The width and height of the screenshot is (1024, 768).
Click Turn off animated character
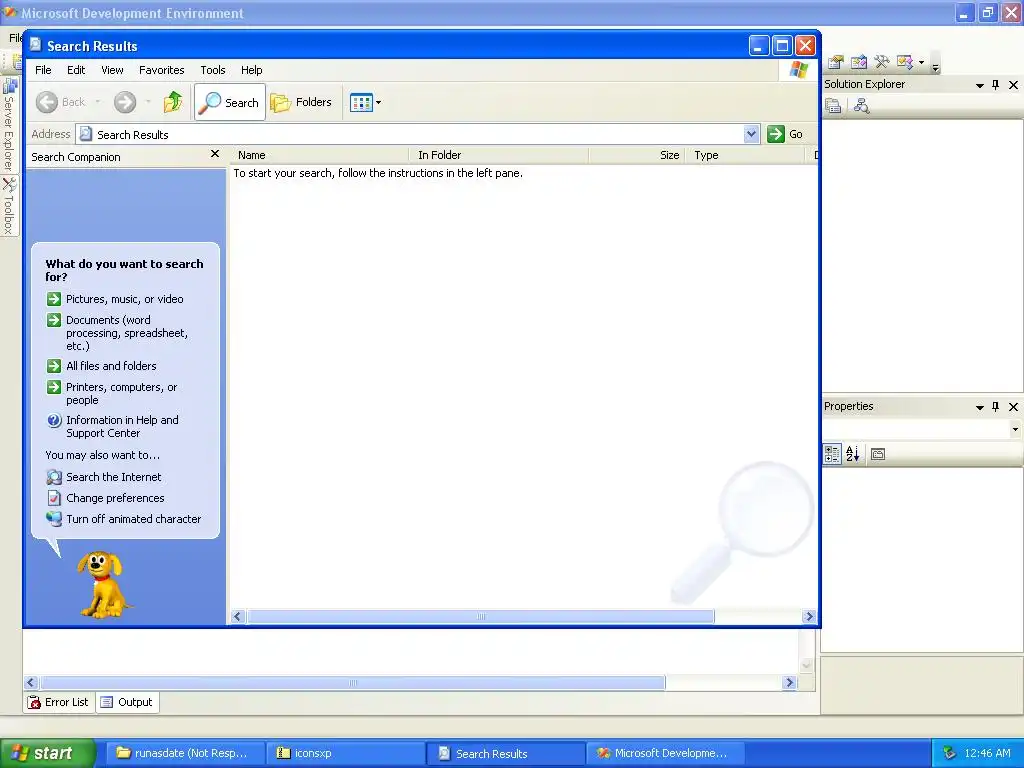click(133, 519)
